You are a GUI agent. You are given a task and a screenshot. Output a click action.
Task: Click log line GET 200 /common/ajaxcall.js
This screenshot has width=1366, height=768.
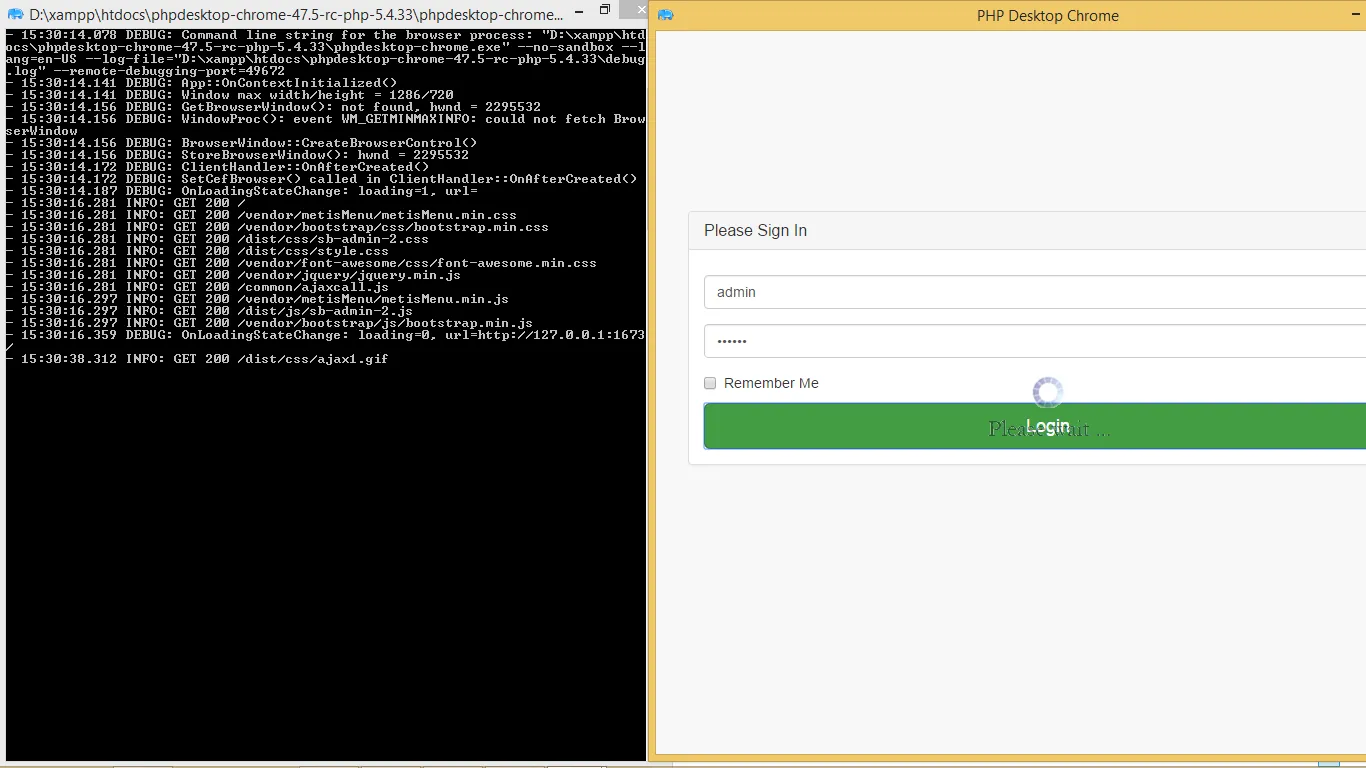197,287
